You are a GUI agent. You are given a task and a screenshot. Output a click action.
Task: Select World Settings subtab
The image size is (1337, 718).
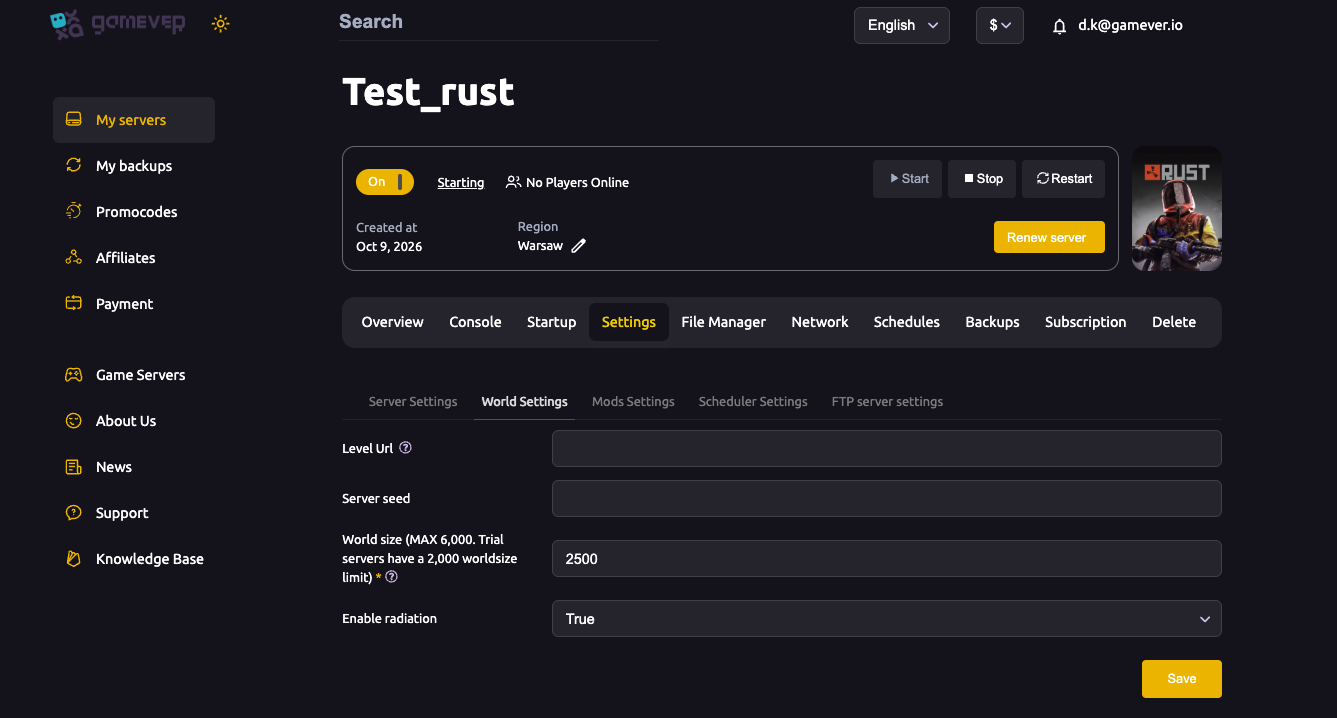click(524, 401)
